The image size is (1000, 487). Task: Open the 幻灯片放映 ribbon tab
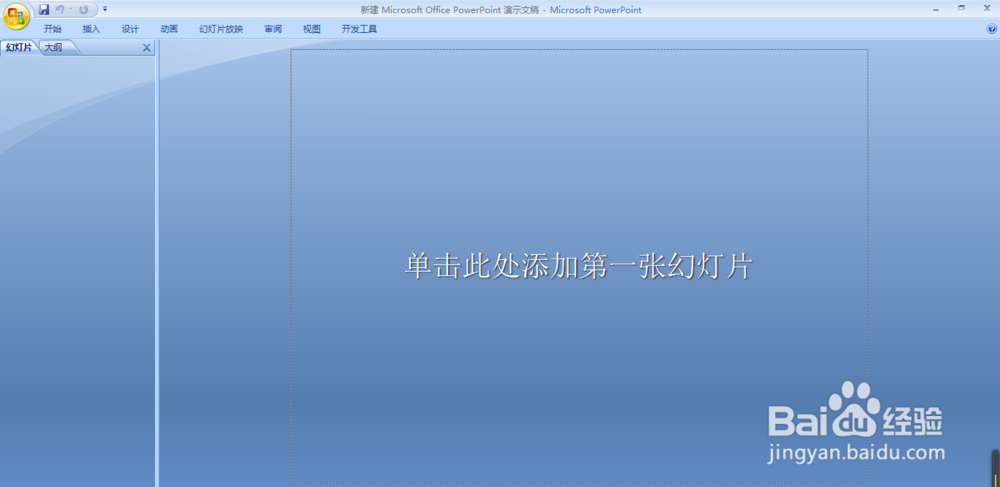(x=221, y=29)
